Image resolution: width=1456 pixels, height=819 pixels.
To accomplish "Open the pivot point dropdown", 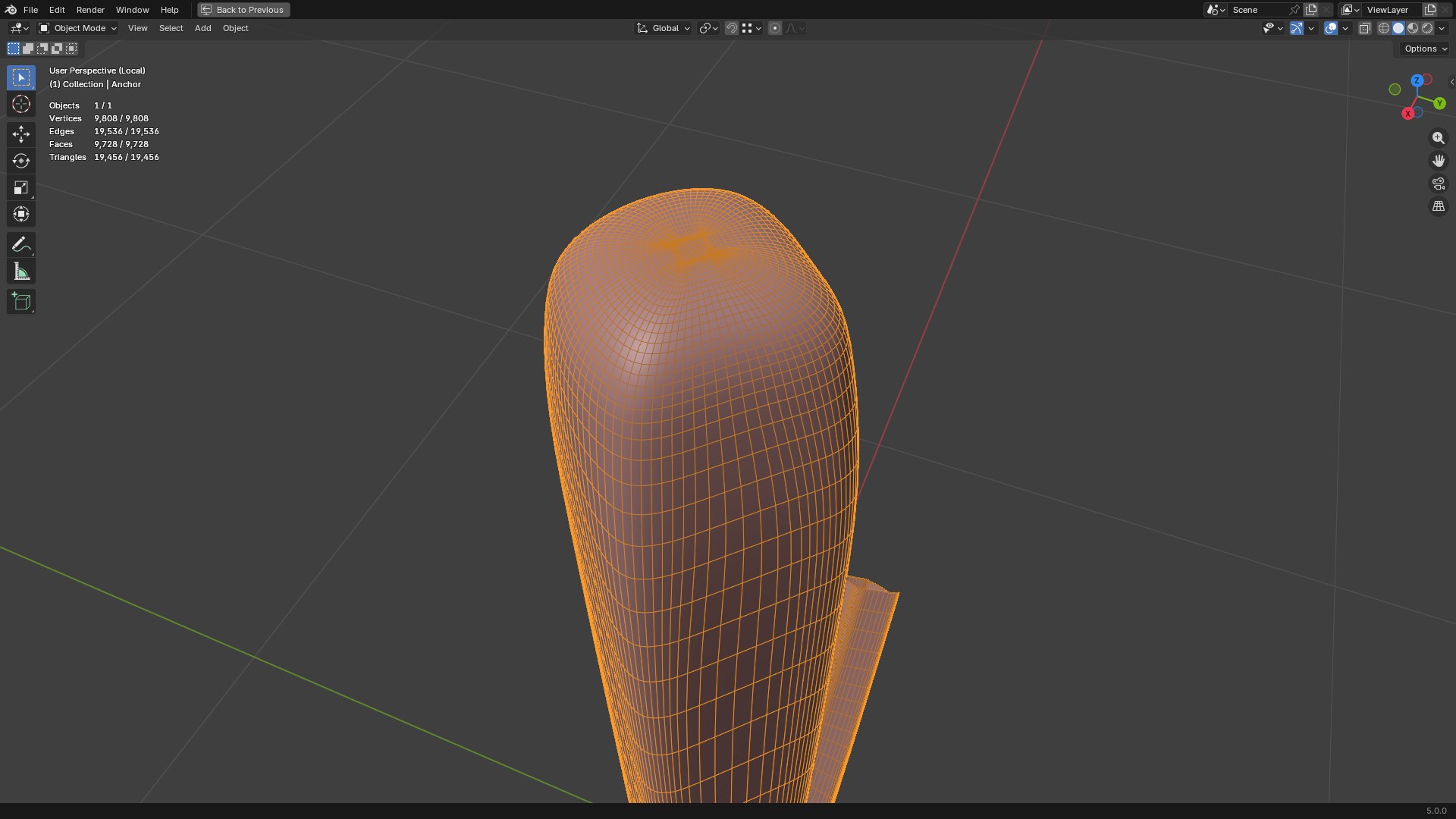I will 709,28.
